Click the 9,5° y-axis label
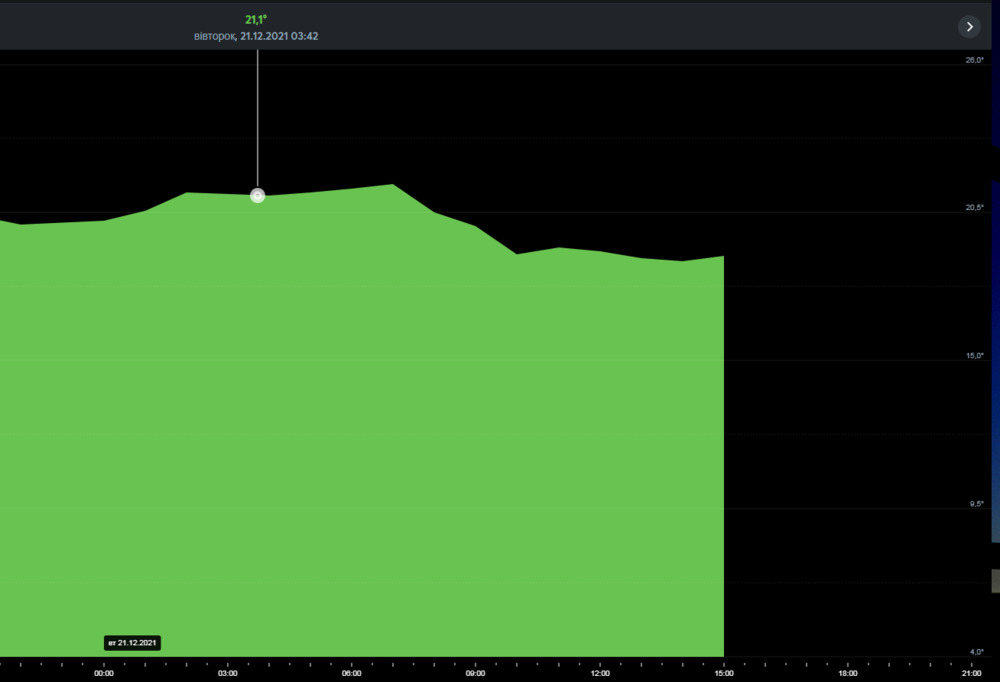Image resolution: width=1000 pixels, height=682 pixels. (x=976, y=504)
